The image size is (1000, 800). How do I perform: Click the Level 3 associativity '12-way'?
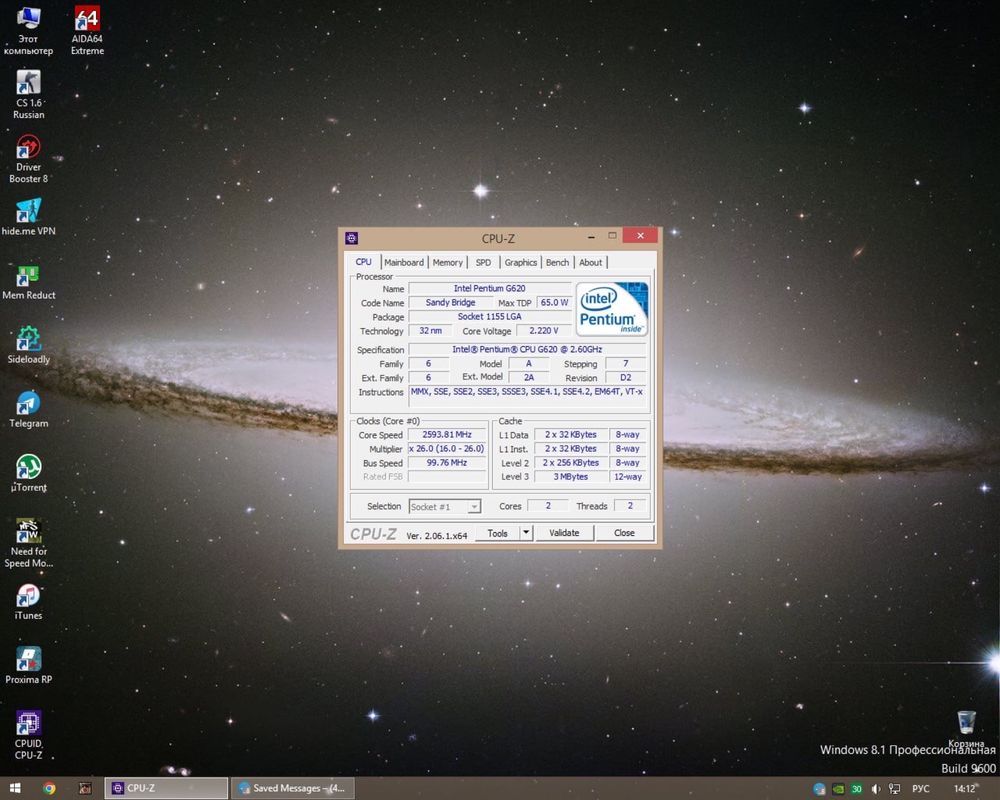(628, 477)
